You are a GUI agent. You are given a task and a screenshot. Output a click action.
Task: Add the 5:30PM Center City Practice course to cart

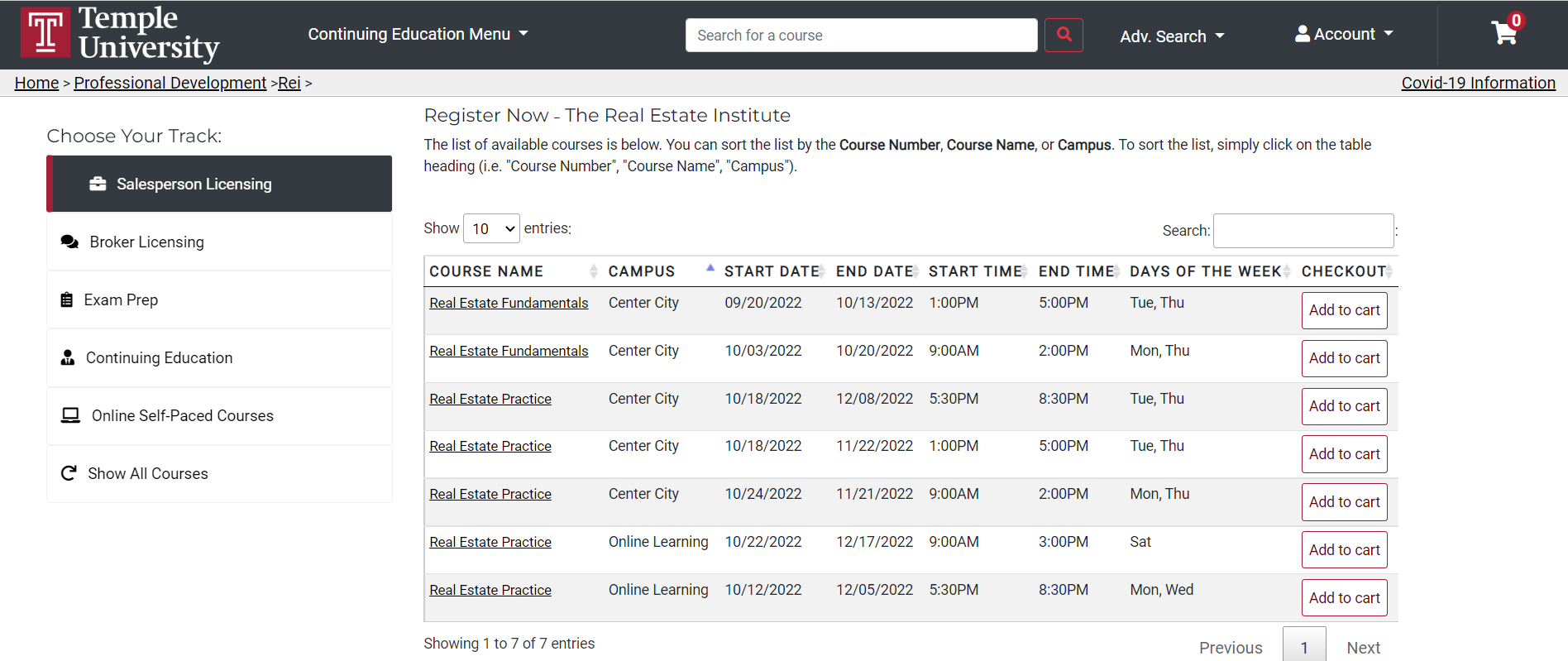(1344, 406)
